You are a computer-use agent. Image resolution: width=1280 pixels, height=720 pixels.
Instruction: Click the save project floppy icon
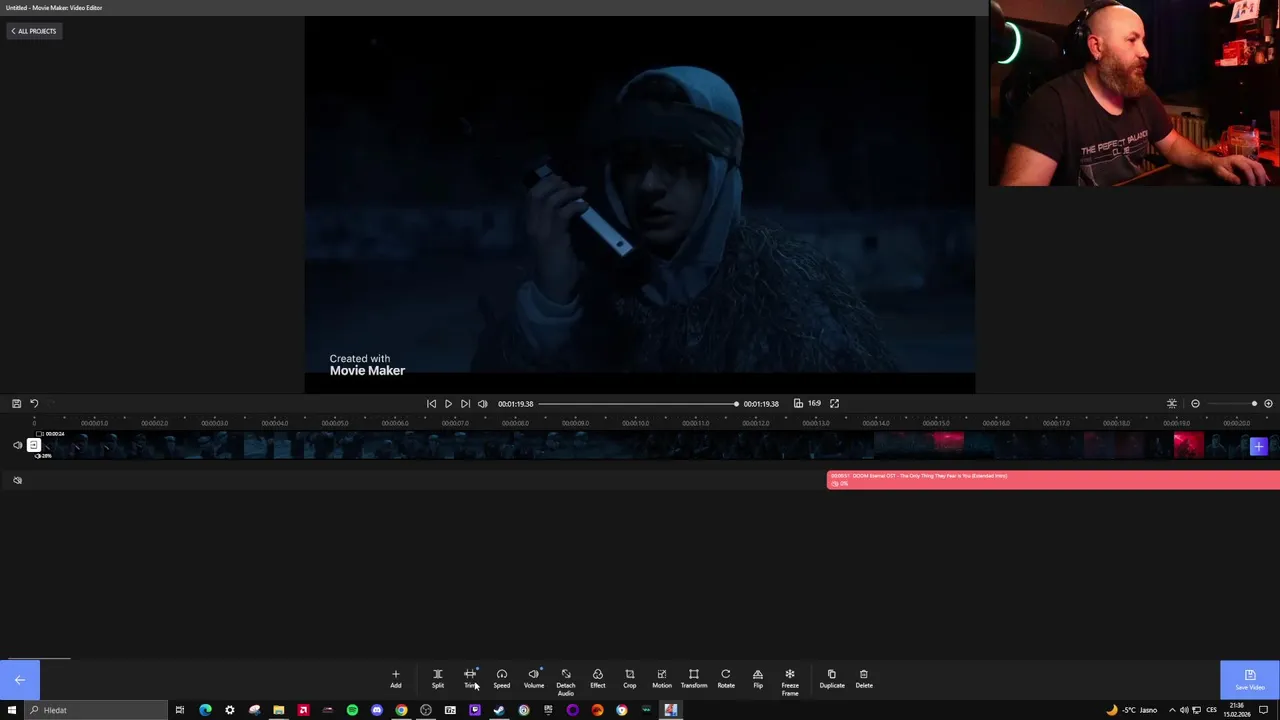click(x=16, y=403)
